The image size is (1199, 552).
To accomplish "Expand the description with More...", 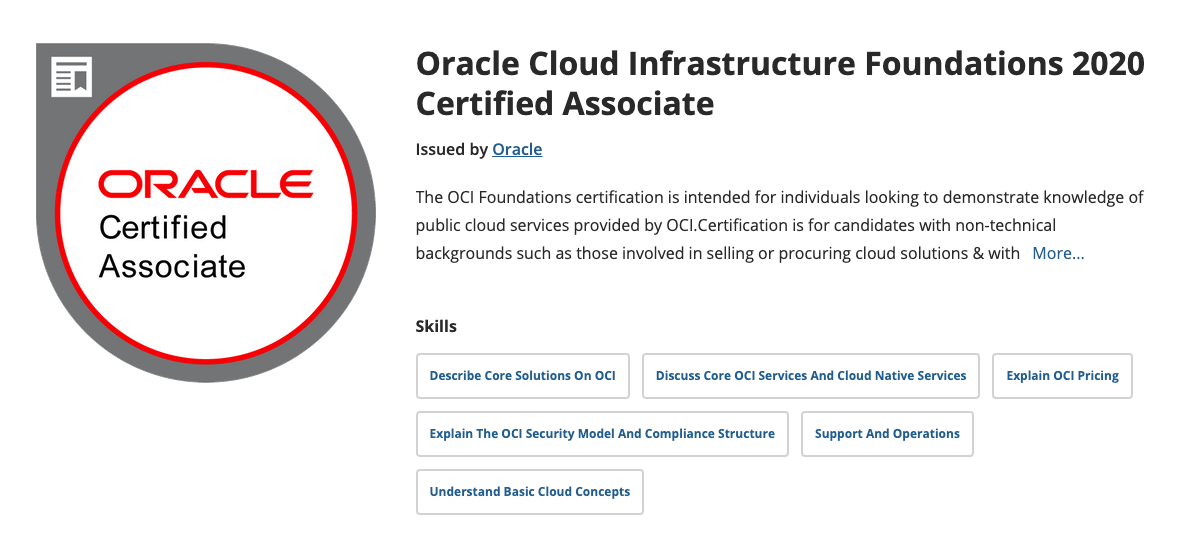I will tap(1058, 253).
